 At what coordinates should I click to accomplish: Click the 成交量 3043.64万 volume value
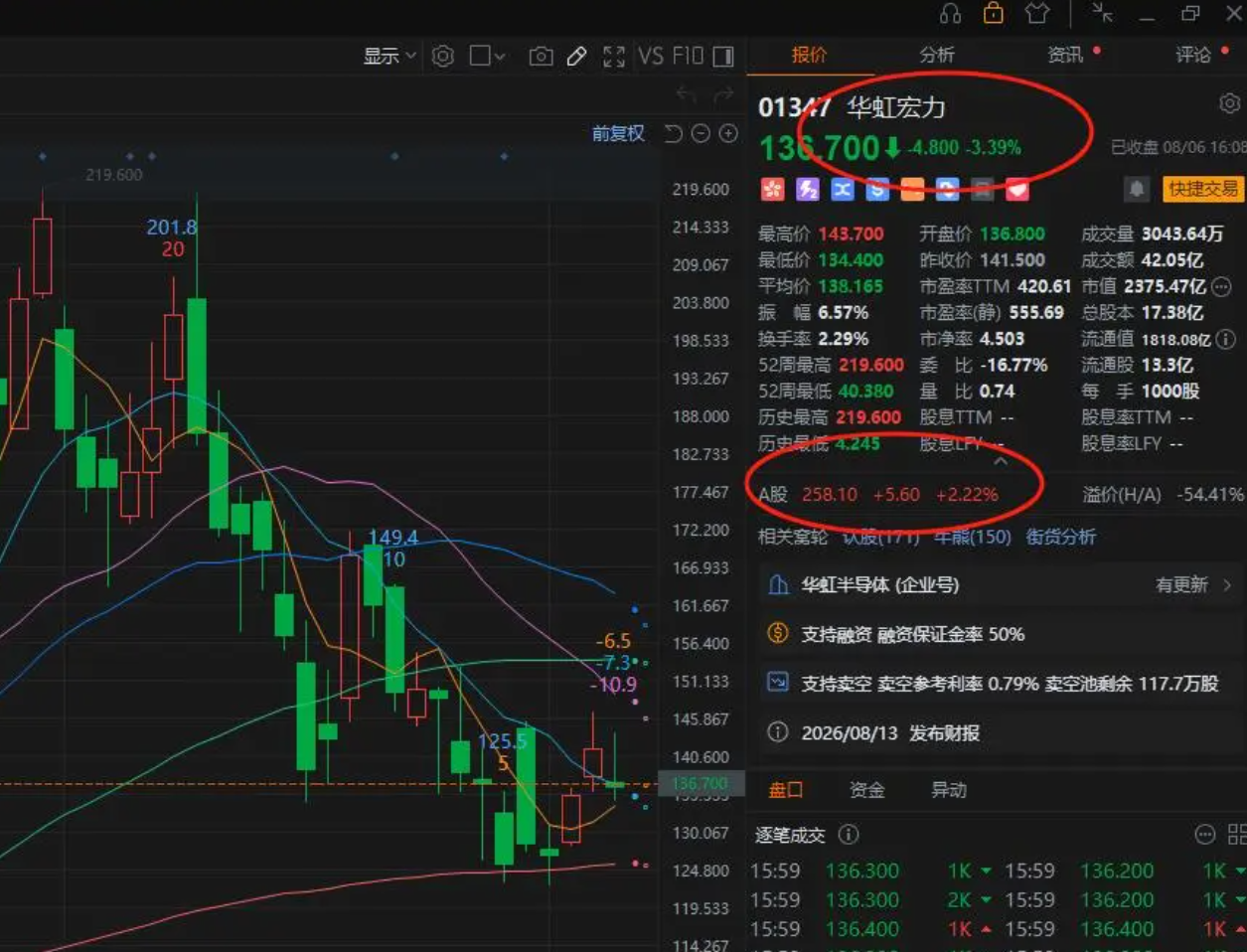tap(1181, 234)
